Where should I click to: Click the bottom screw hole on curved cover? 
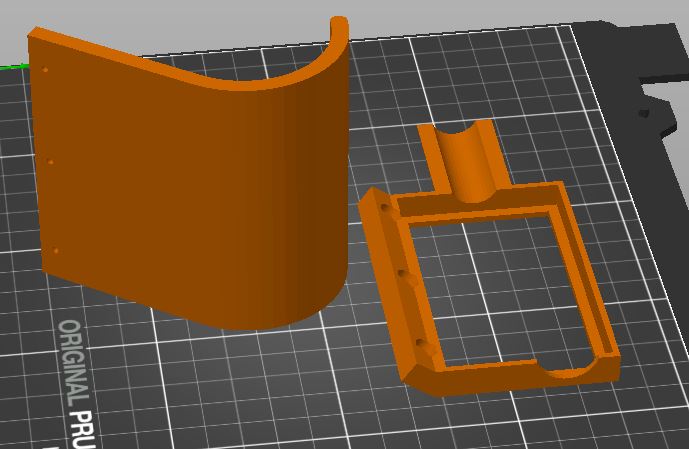coord(56,251)
